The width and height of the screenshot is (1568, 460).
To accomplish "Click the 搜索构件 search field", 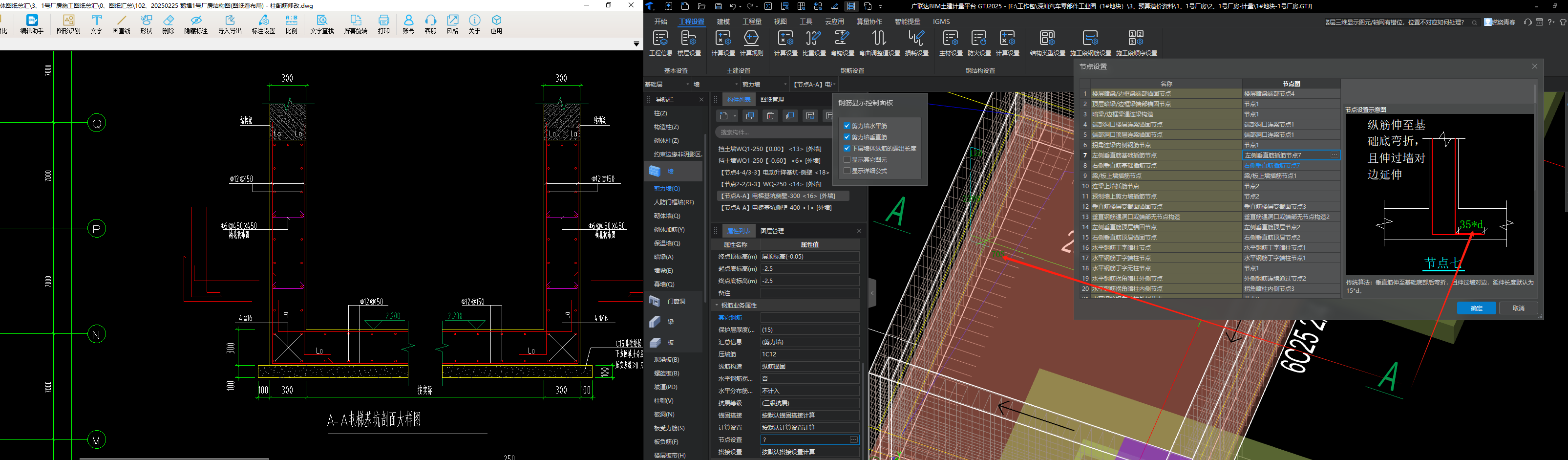I will point(773,132).
